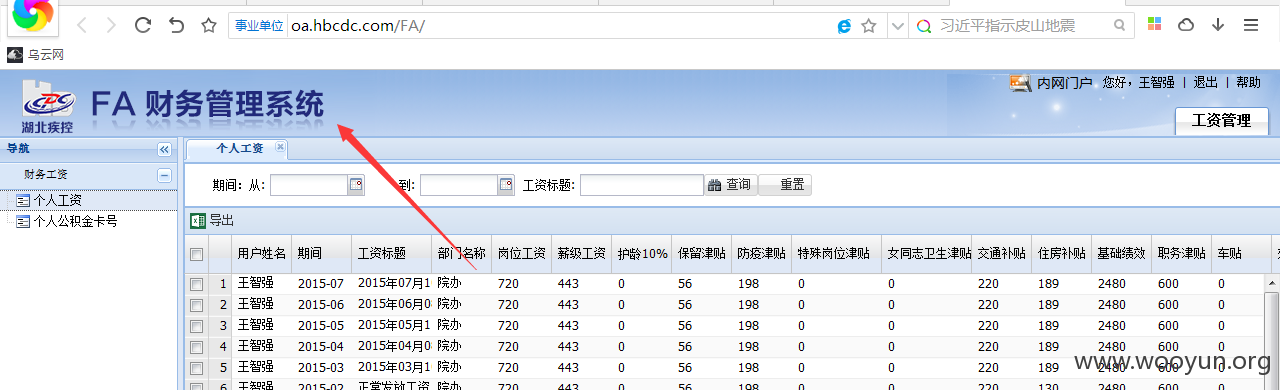Close the 个人工资 tab
1280x390 pixels.
280,147
